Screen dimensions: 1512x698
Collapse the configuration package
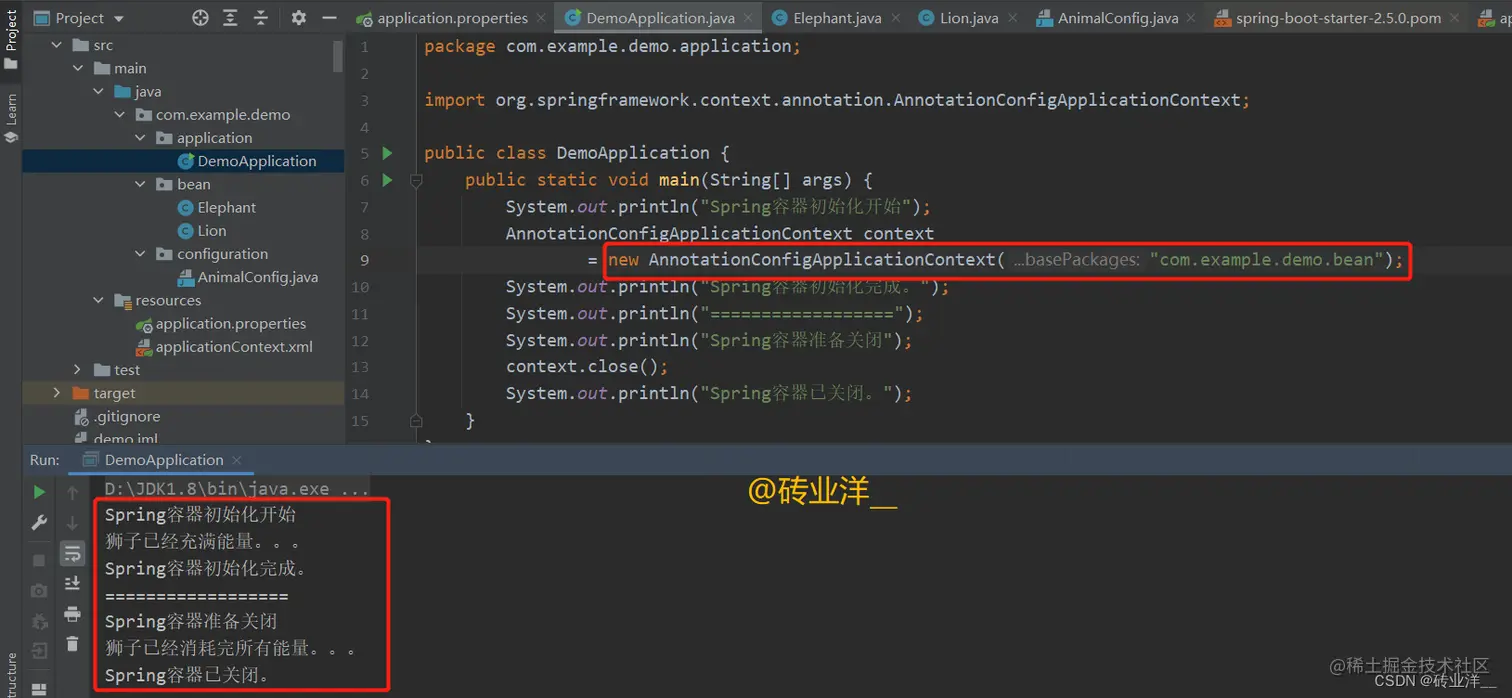[x=140, y=254]
